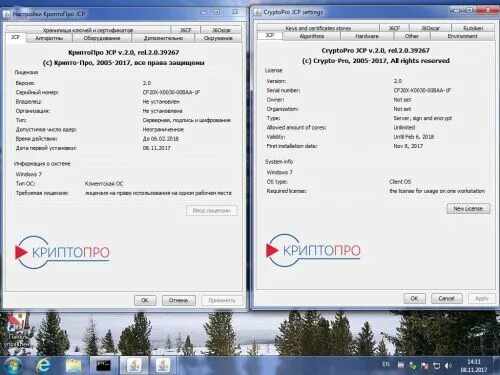Select the Алгоритмы tab

[x=49, y=38]
